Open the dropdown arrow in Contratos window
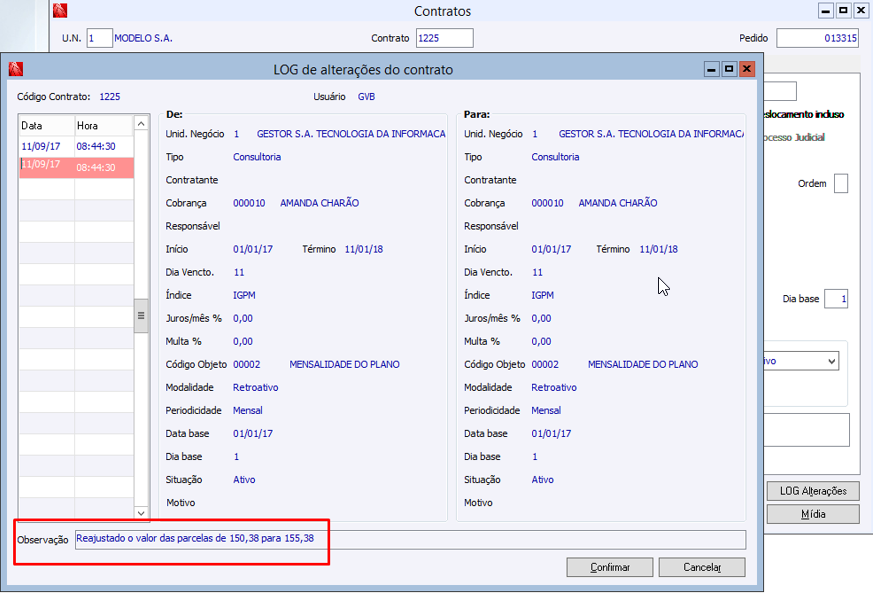 click(x=832, y=361)
